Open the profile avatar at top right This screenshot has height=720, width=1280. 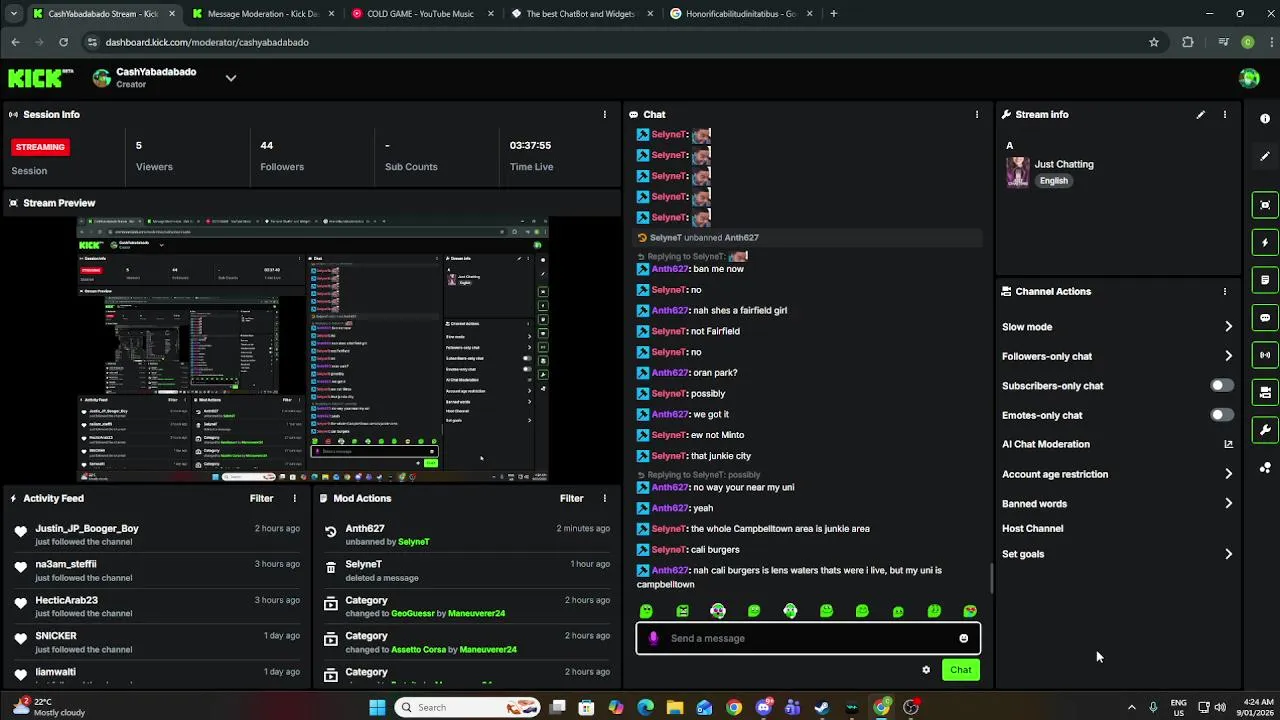click(x=1249, y=78)
